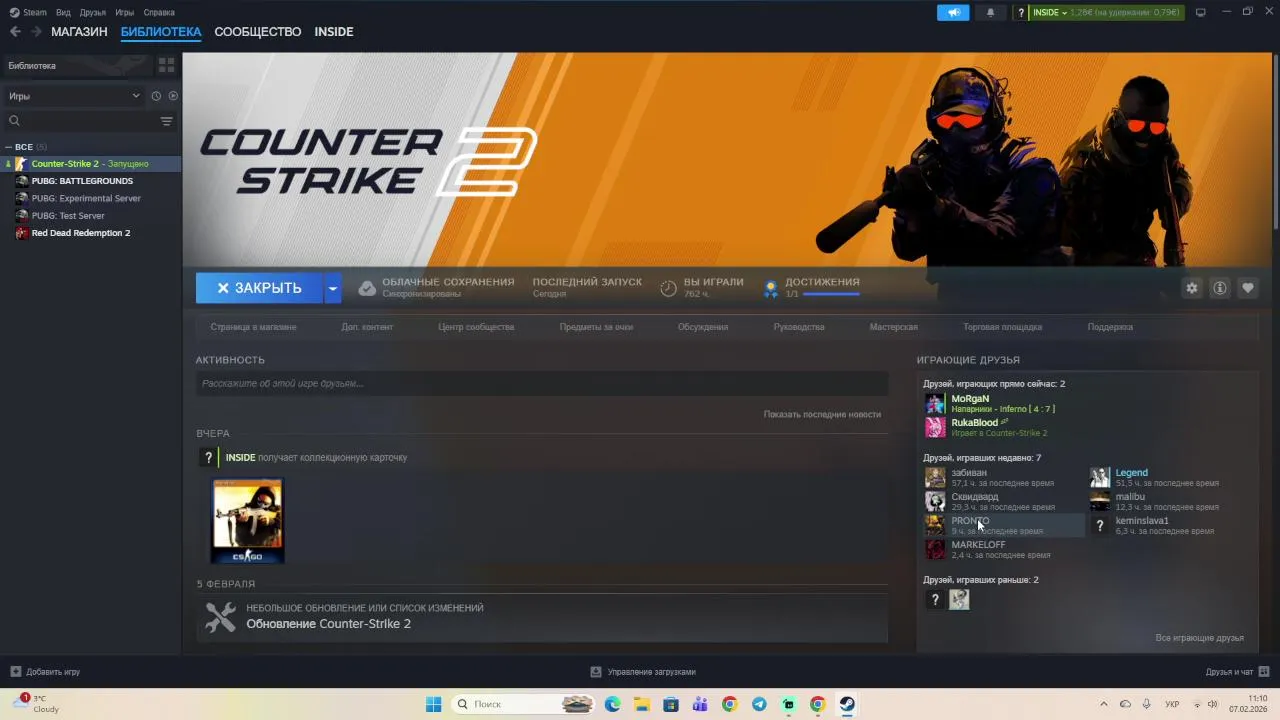Viewport: 1280px width, 720px height.
Task: Click the library search field
Action: 80,121
